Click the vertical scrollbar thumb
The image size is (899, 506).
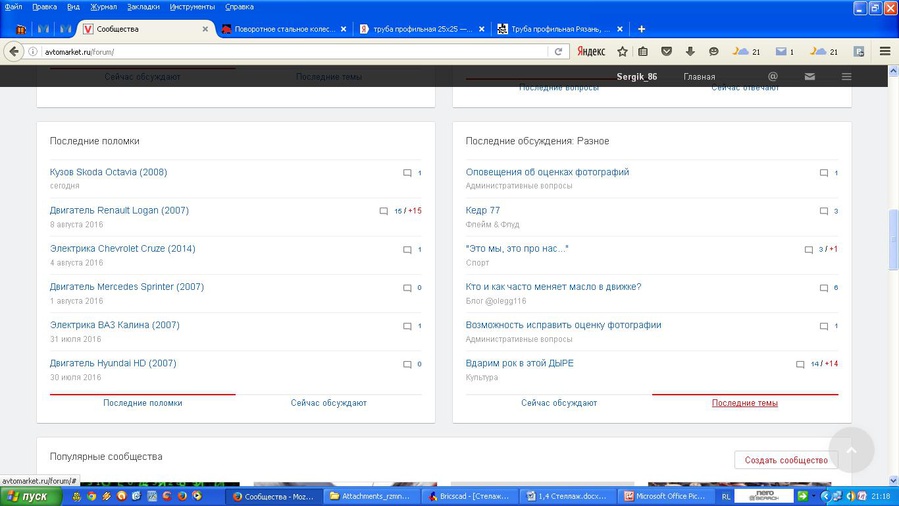(x=893, y=239)
